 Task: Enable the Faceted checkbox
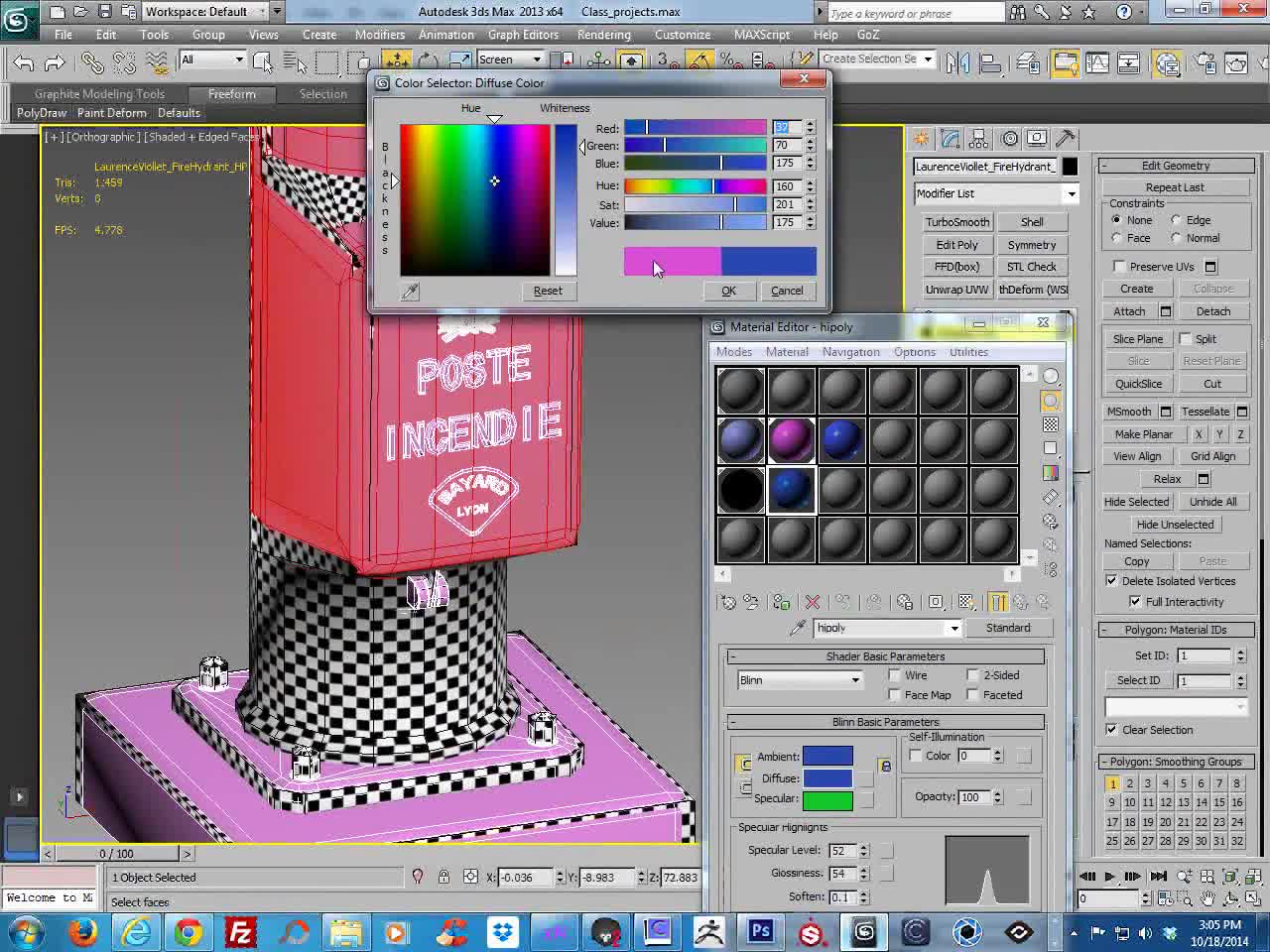(x=973, y=695)
